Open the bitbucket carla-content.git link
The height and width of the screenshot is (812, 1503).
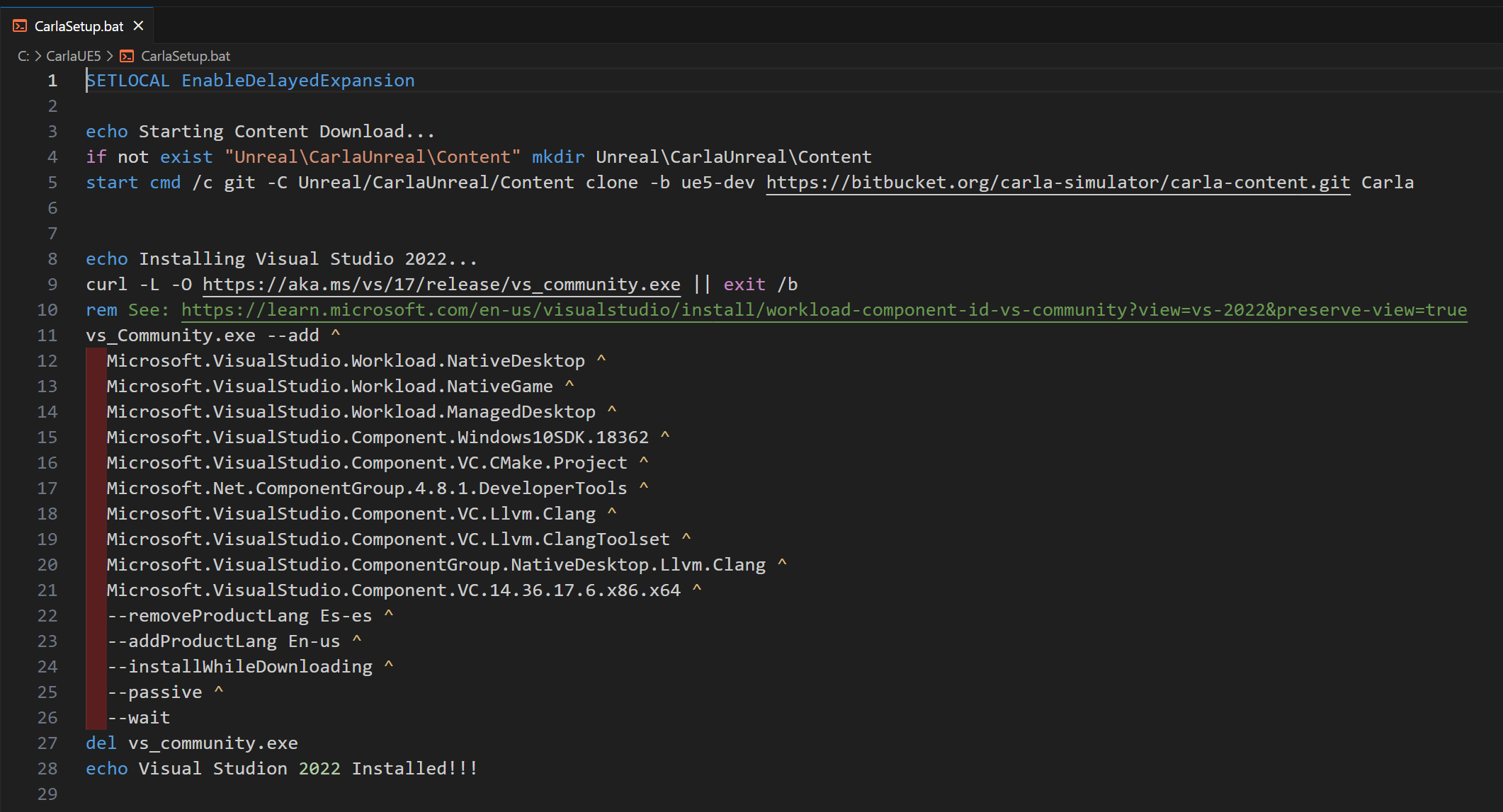1057,183
